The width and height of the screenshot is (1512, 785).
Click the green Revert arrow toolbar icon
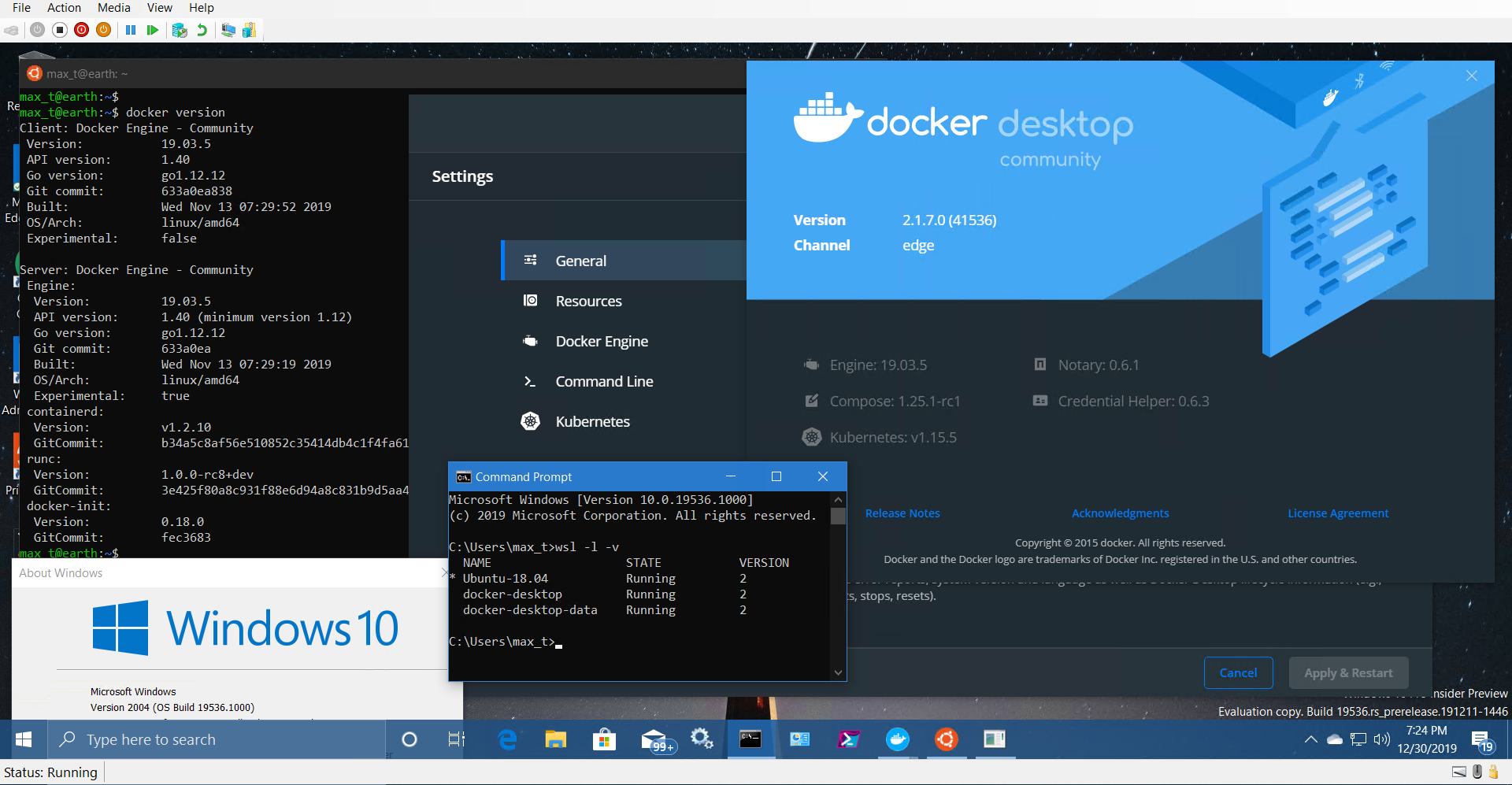pyautogui.click(x=202, y=30)
